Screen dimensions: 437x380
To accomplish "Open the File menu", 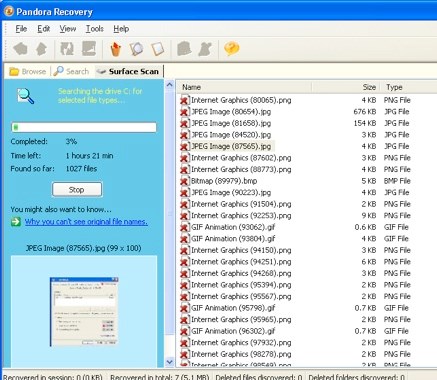I will tap(21, 29).
